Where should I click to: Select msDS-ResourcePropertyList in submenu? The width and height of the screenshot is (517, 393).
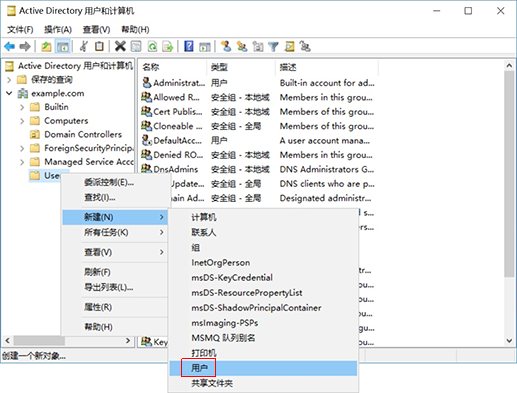263,293
